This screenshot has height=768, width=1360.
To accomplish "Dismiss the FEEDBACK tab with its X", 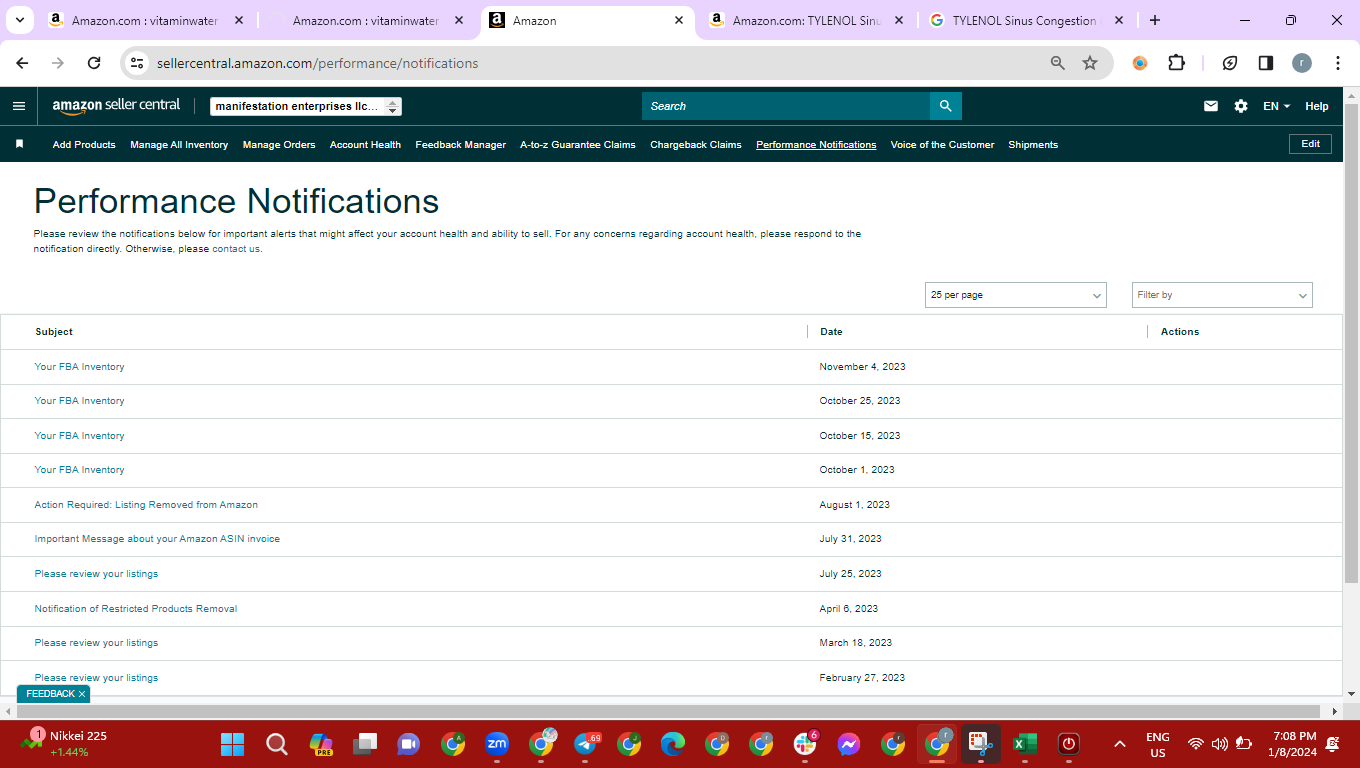I will pos(82,694).
